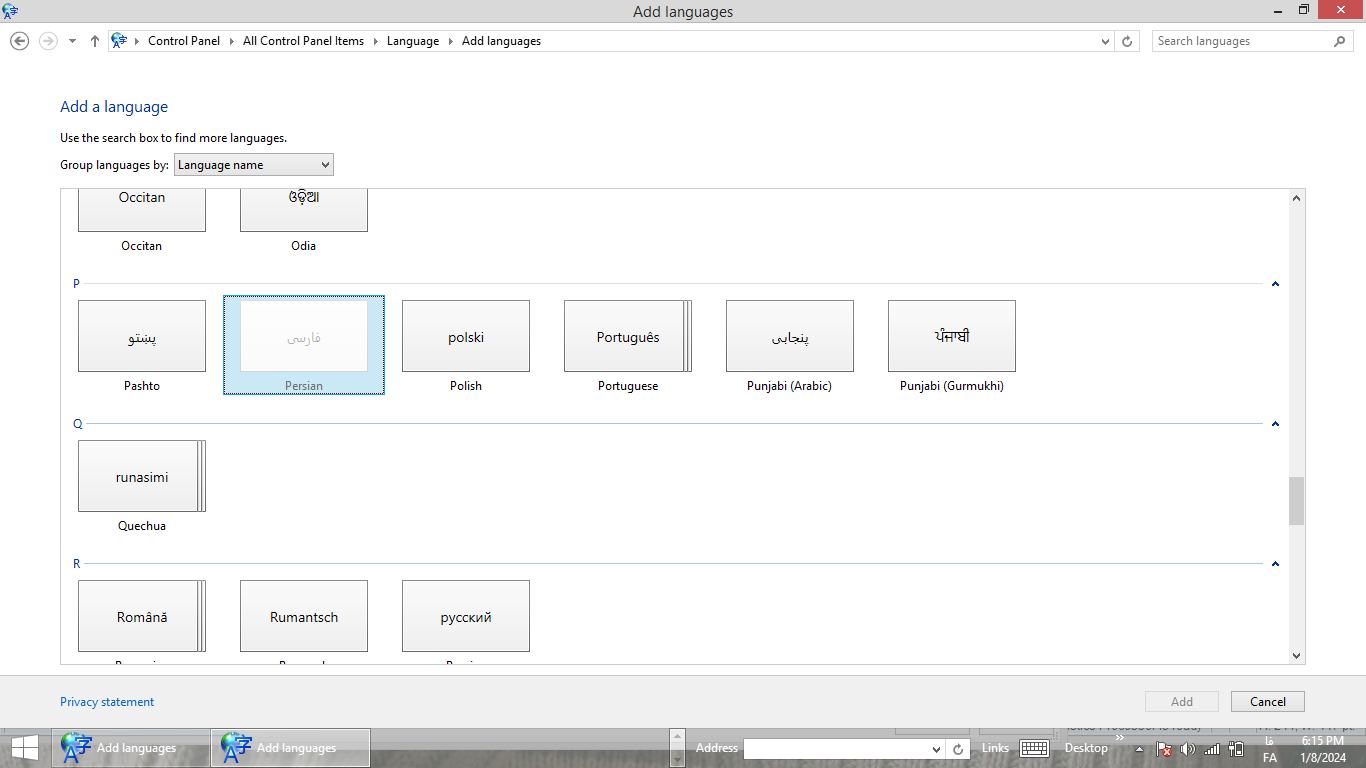Open the volume speaker tray icon
The height and width of the screenshot is (768, 1366).
(x=1188, y=749)
